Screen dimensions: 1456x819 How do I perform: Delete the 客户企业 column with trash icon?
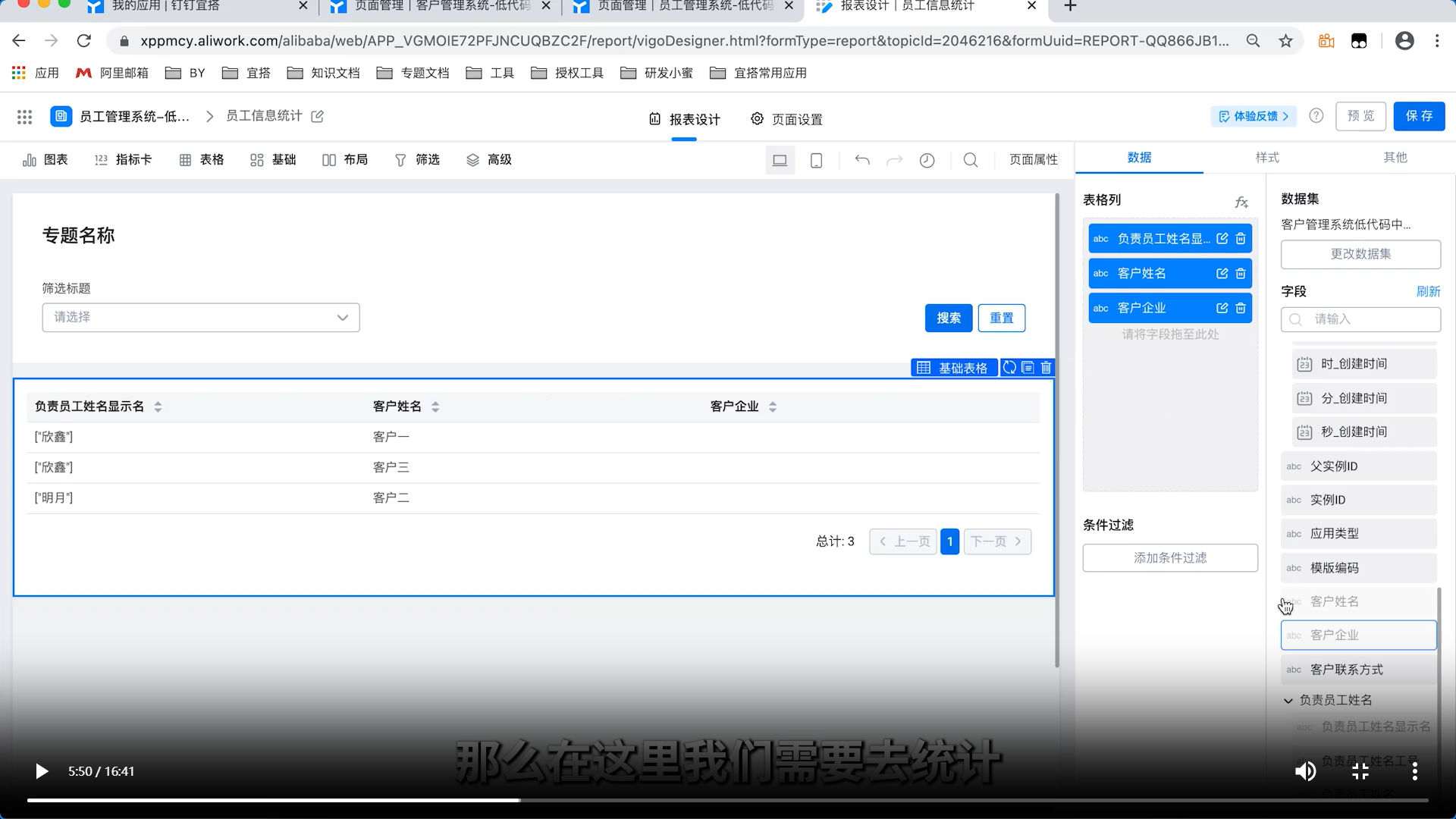[x=1241, y=308]
